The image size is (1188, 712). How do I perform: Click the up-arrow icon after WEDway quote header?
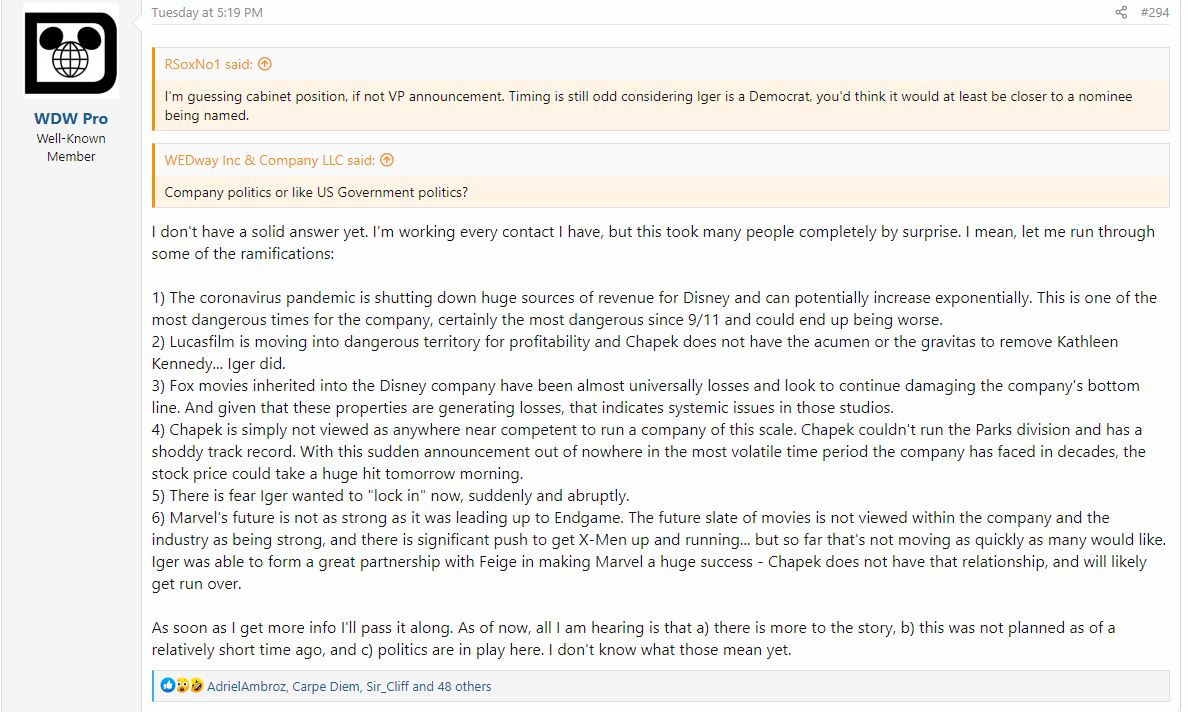387,160
